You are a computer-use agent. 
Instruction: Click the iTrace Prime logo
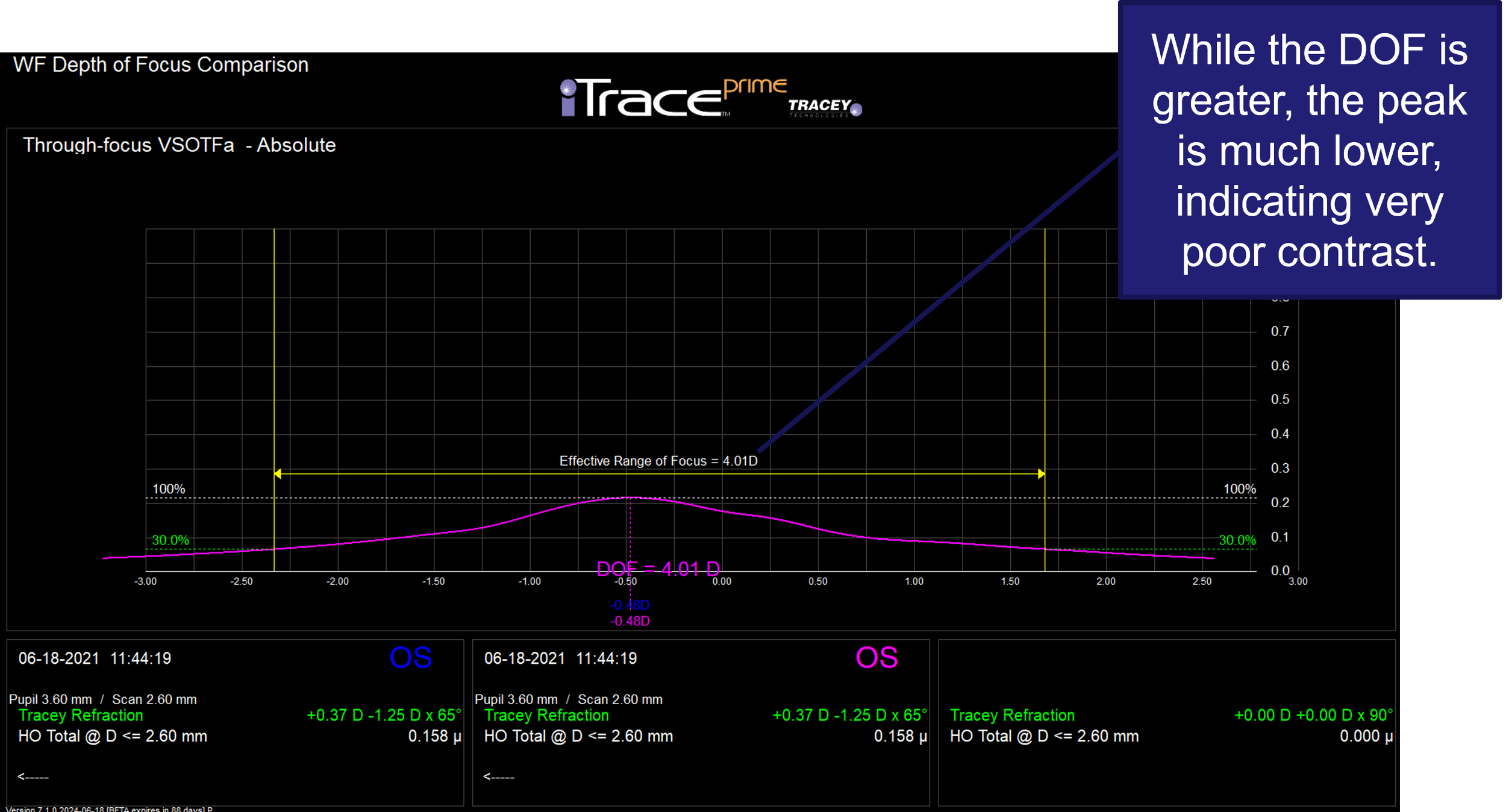(672, 98)
